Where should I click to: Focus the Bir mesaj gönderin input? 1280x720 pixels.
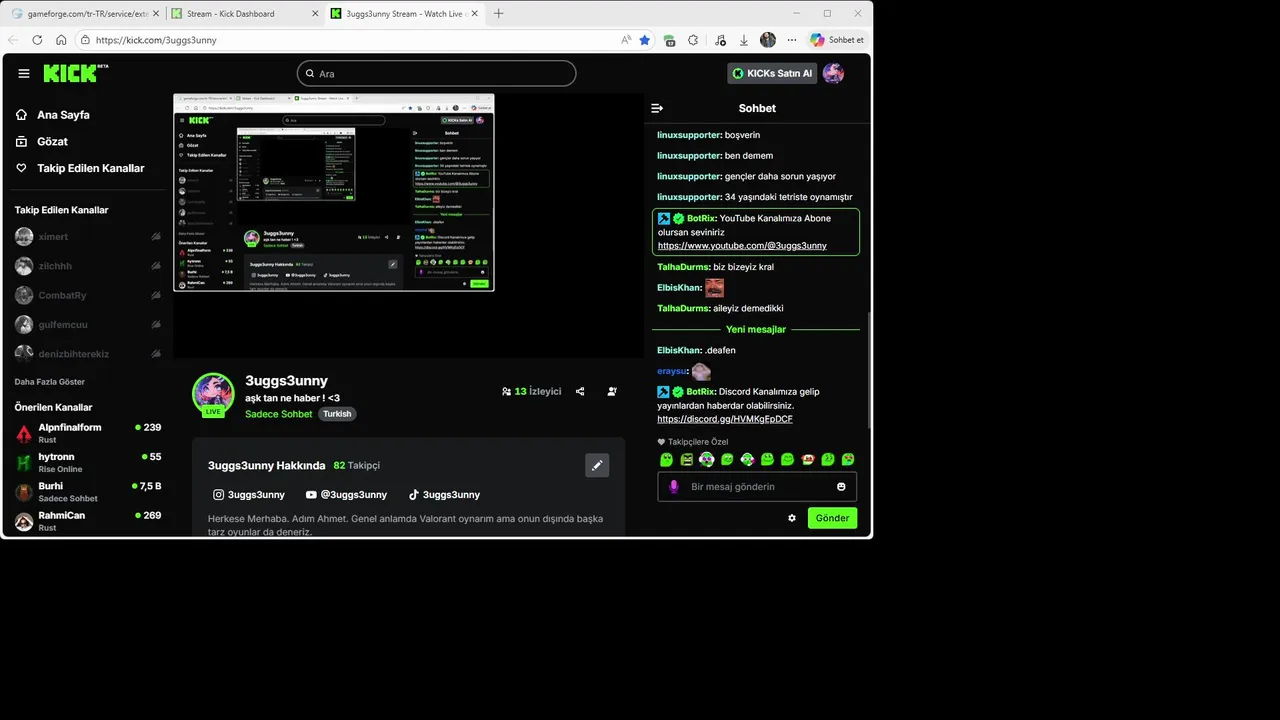click(757, 487)
